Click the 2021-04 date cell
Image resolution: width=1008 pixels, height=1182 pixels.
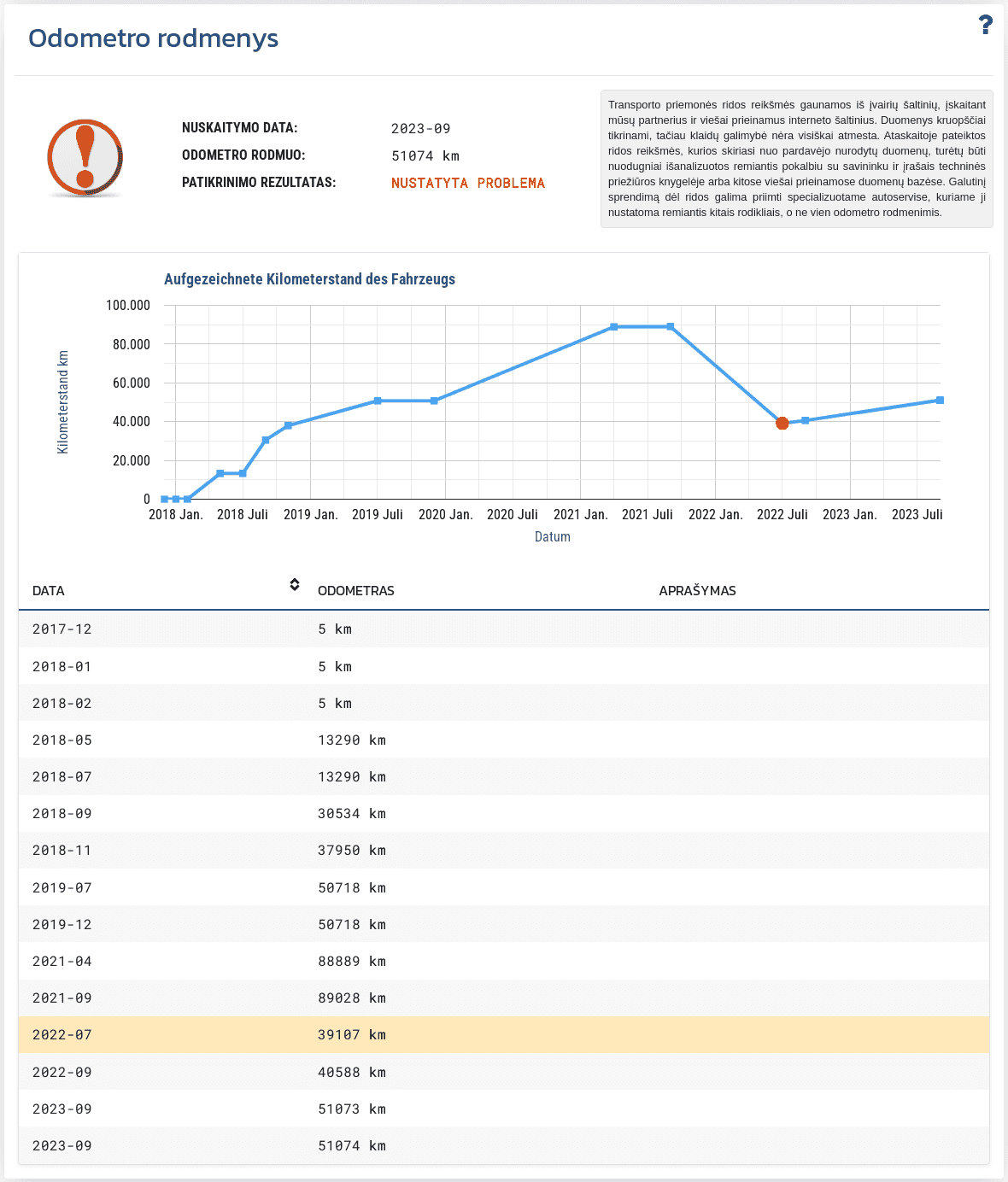coord(62,962)
